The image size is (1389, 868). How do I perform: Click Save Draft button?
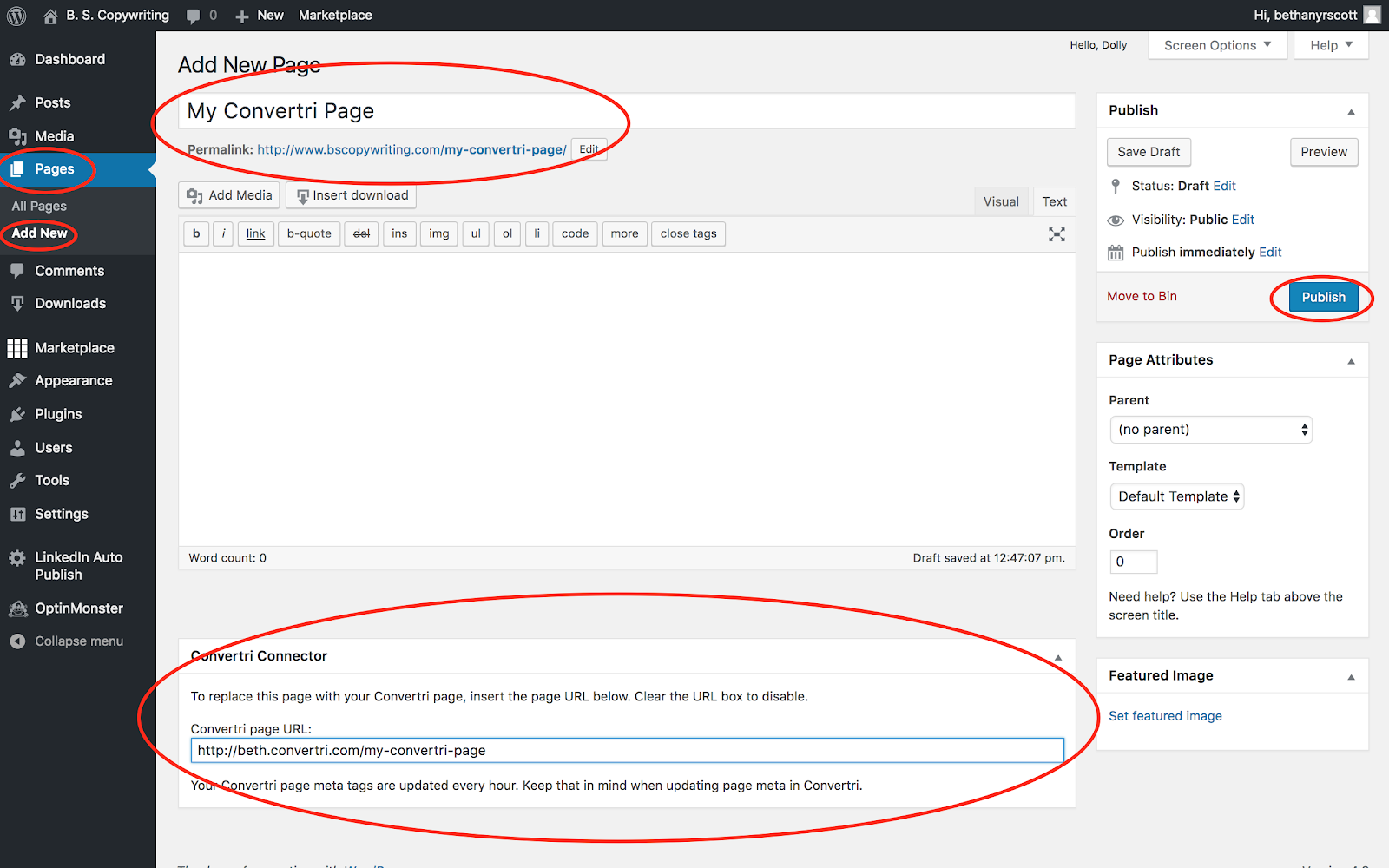click(1149, 152)
